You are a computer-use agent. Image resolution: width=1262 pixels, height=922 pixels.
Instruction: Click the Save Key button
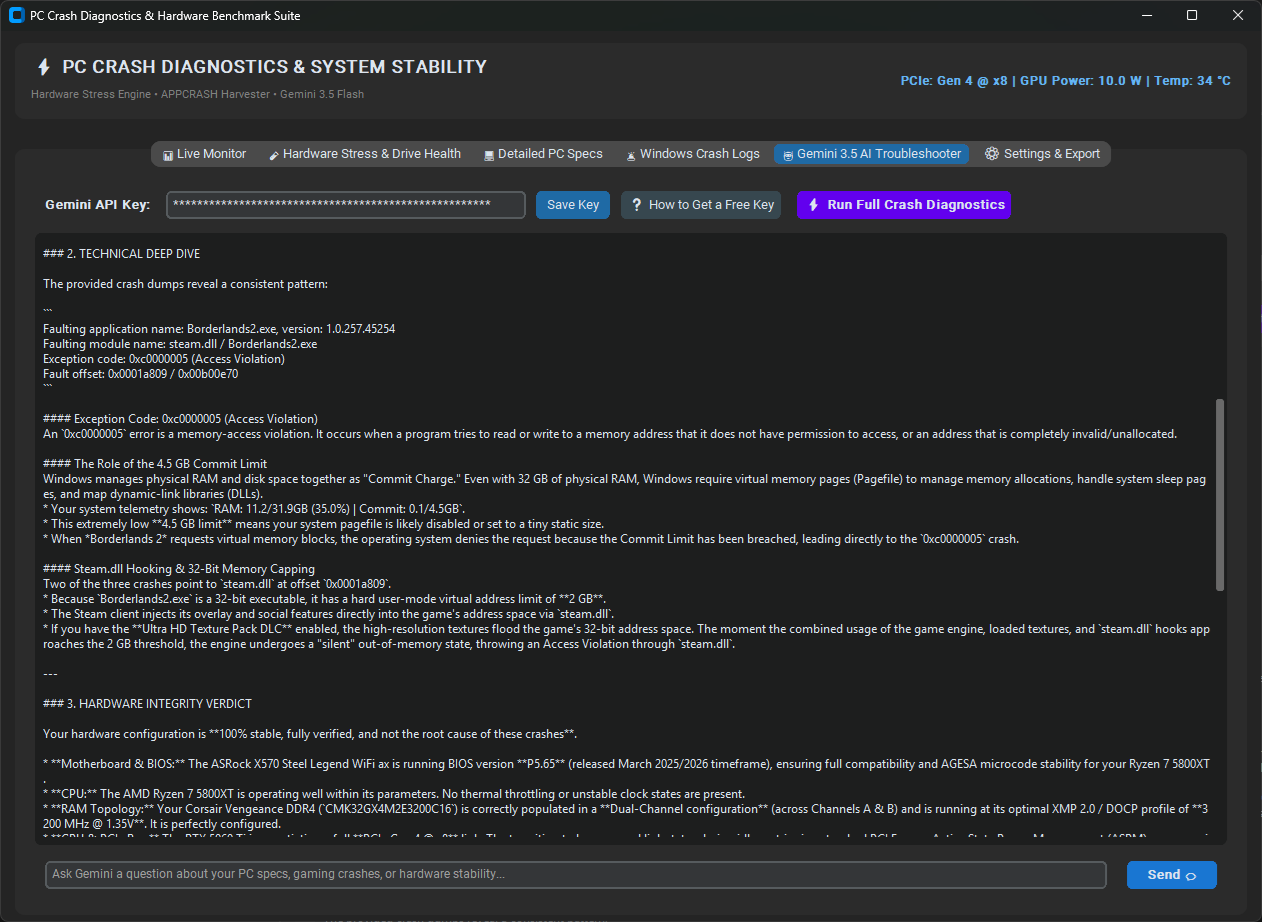point(573,205)
